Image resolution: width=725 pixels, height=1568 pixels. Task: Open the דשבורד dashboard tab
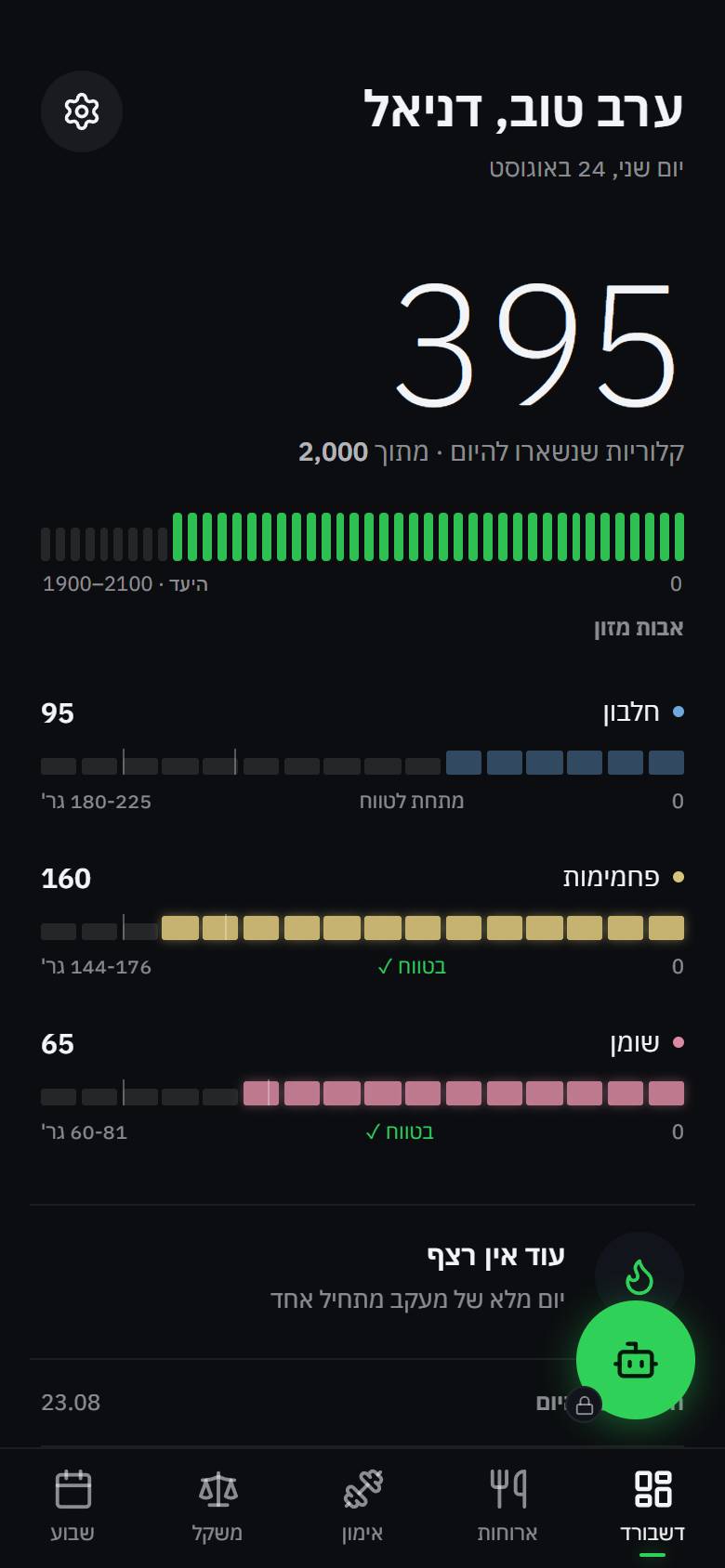pos(652,1507)
